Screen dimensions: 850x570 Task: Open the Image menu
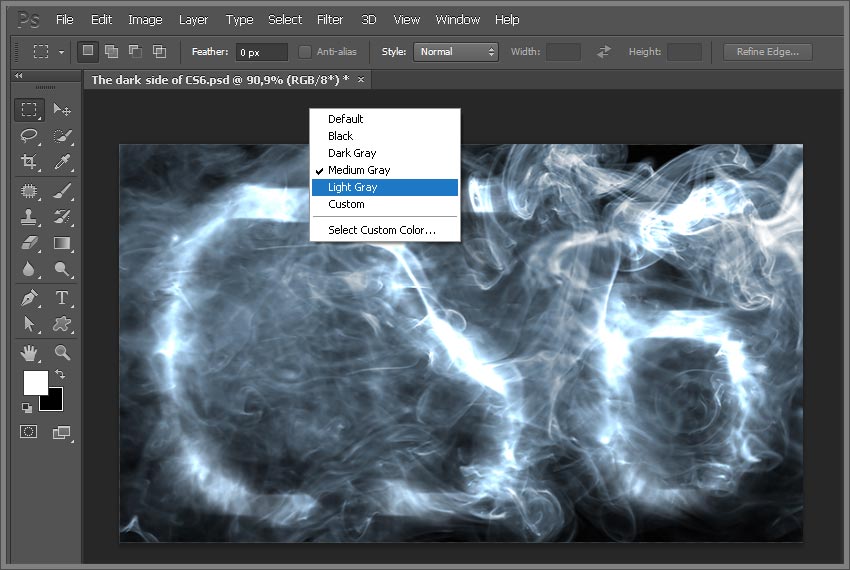click(x=145, y=20)
